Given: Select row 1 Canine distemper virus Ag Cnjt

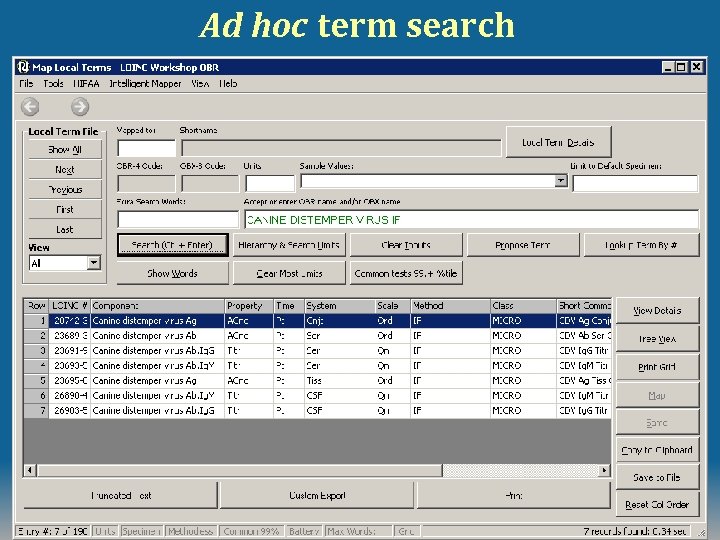Looking at the screenshot, I should pos(317,321).
